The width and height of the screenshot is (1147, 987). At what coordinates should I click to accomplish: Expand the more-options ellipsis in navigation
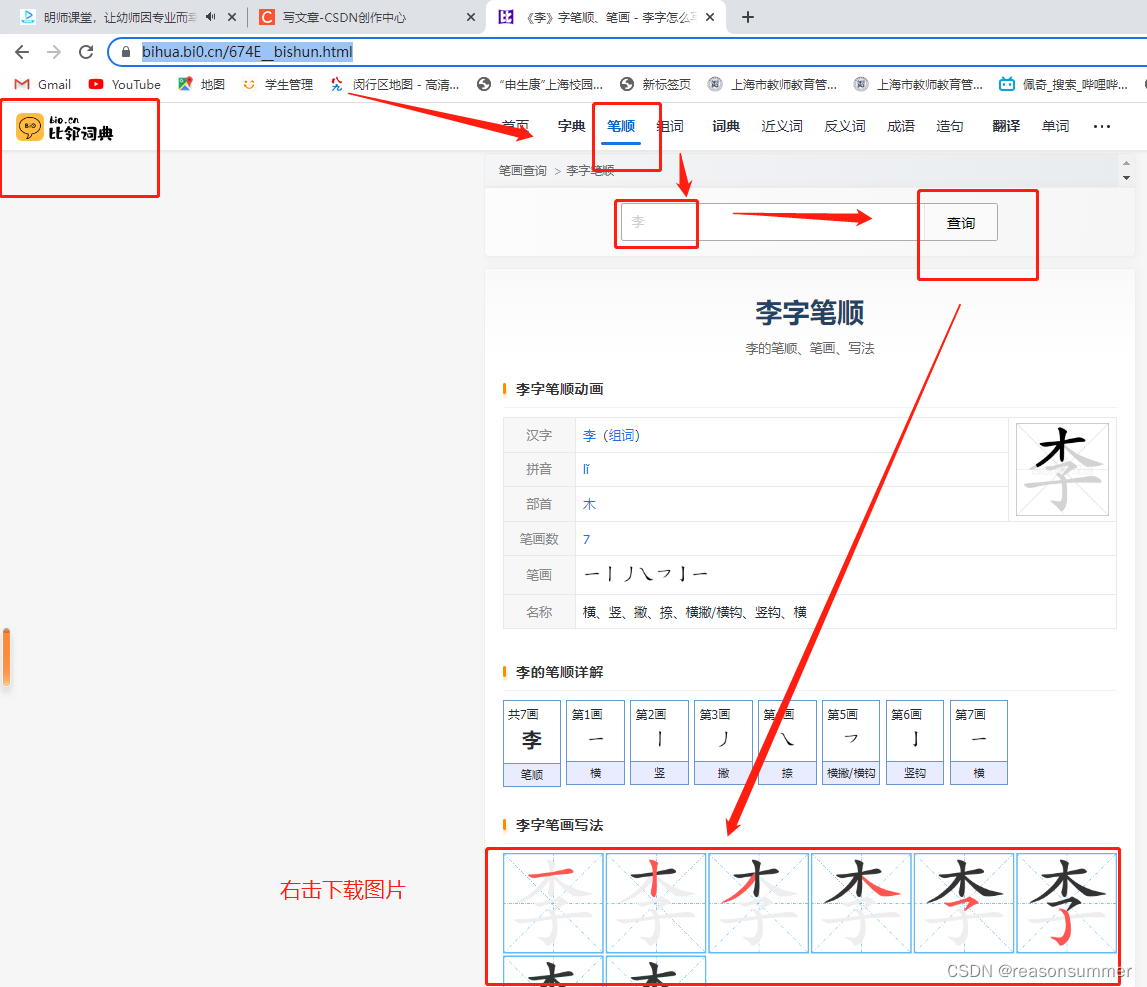coord(1102,127)
